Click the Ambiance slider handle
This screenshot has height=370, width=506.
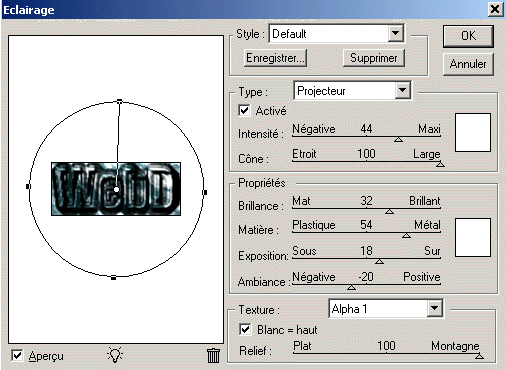click(x=351, y=287)
